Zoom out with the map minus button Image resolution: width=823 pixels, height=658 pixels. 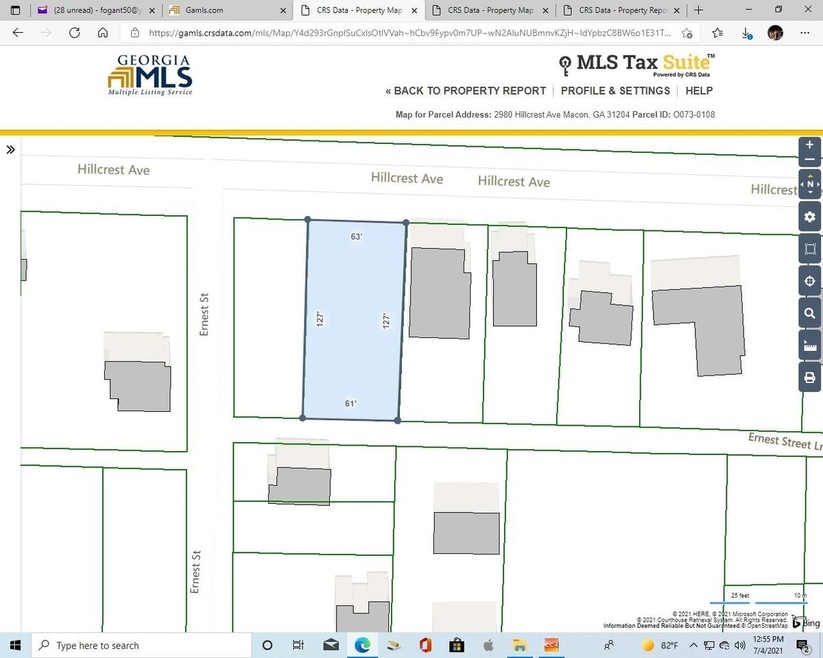(810, 160)
